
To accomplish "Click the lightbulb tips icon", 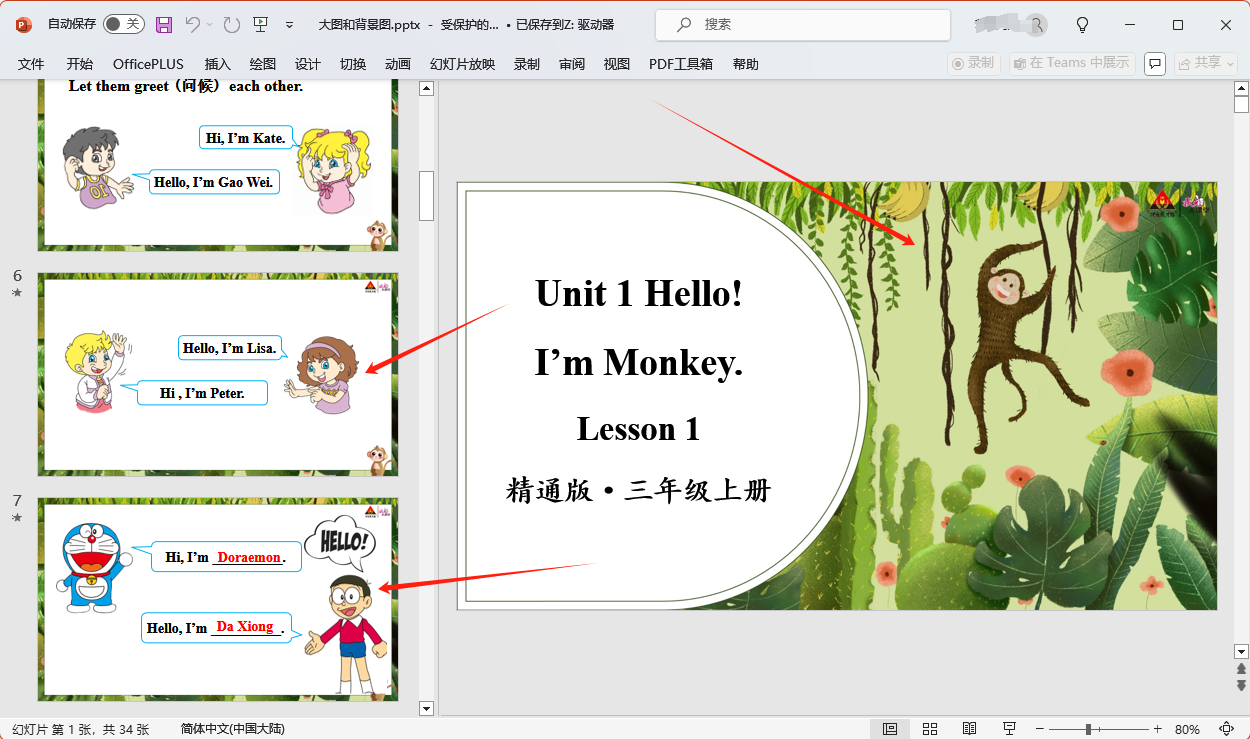I will pos(1082,25).
